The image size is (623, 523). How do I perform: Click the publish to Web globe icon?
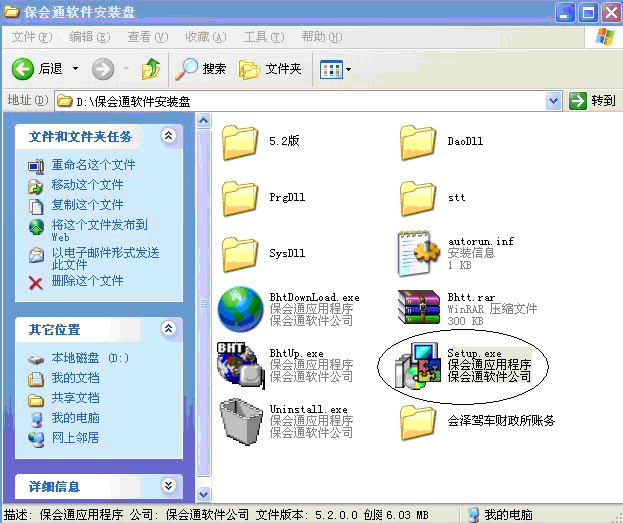coord(36,227)
